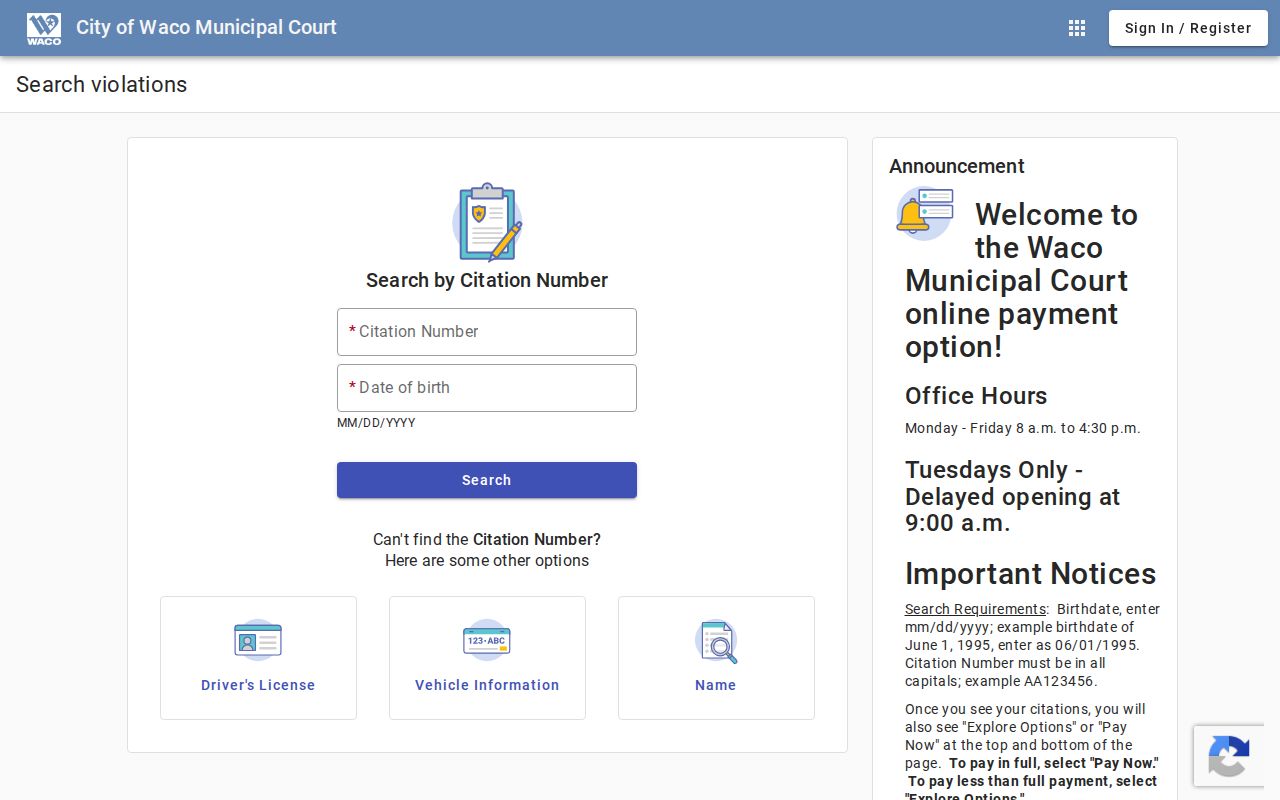Click "Can't find the Citation Number?" text

[487, 540]
